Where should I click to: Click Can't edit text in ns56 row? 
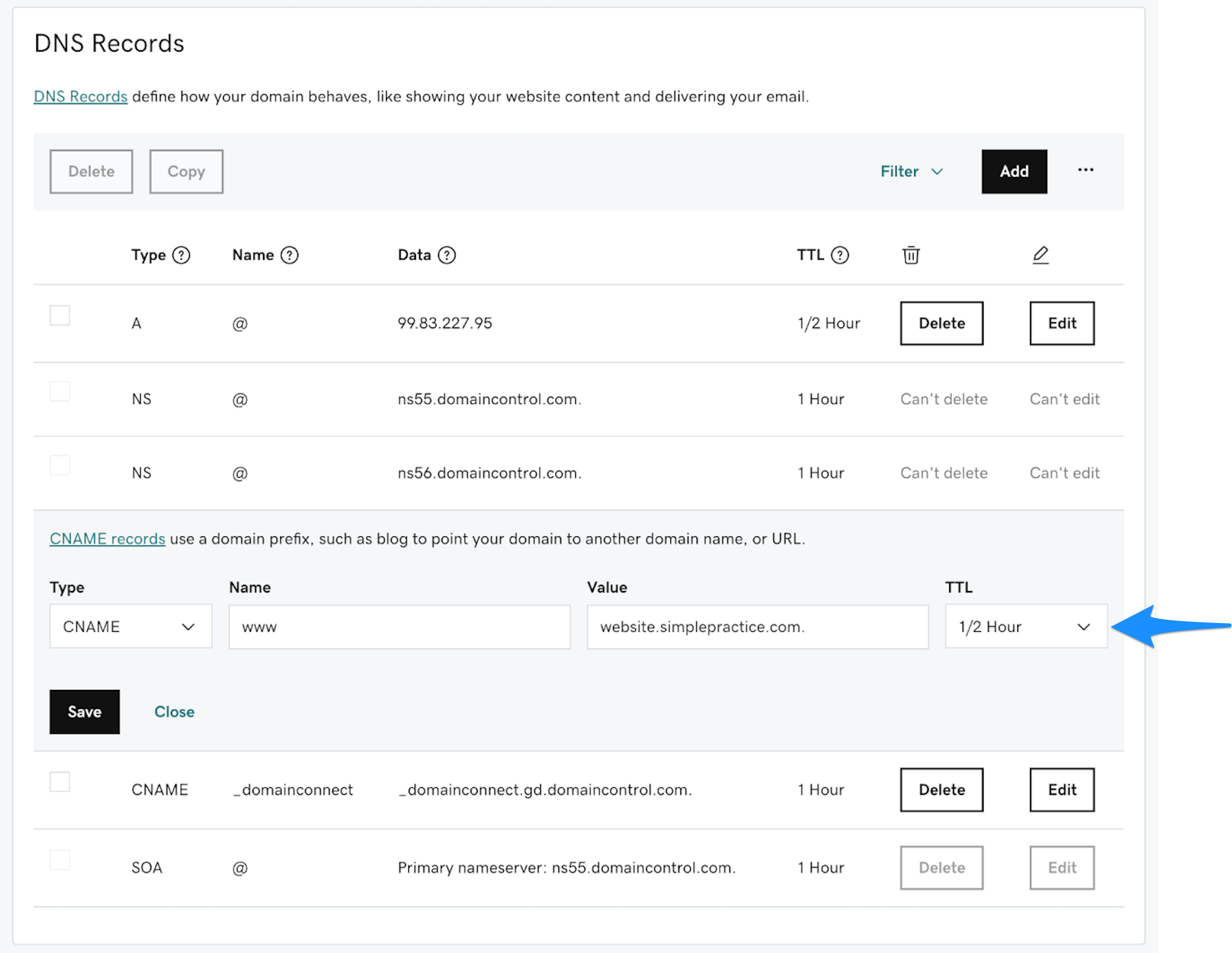1064,473
